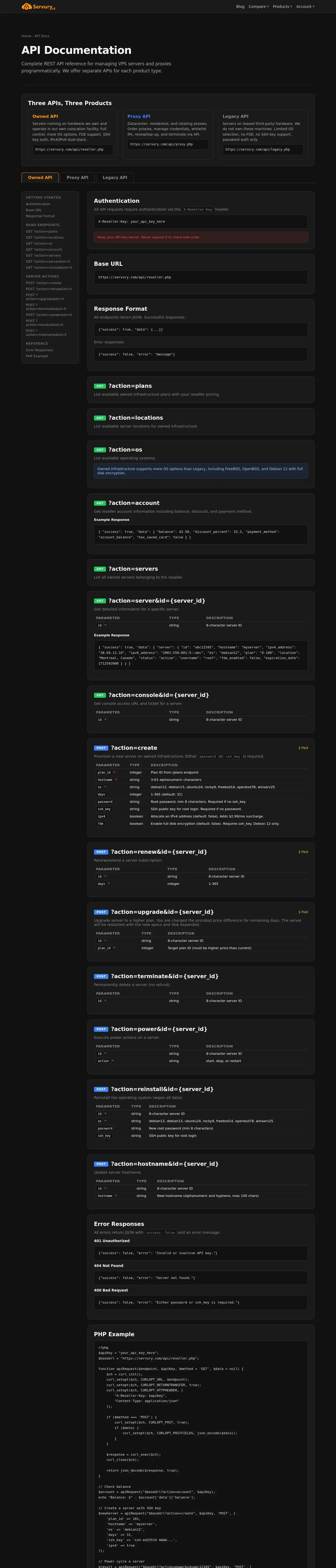The height and width of the screenshot is (1568, 336).
Task: Click the owned infrastructure OS options note
Action: click(x=201, y=471)
